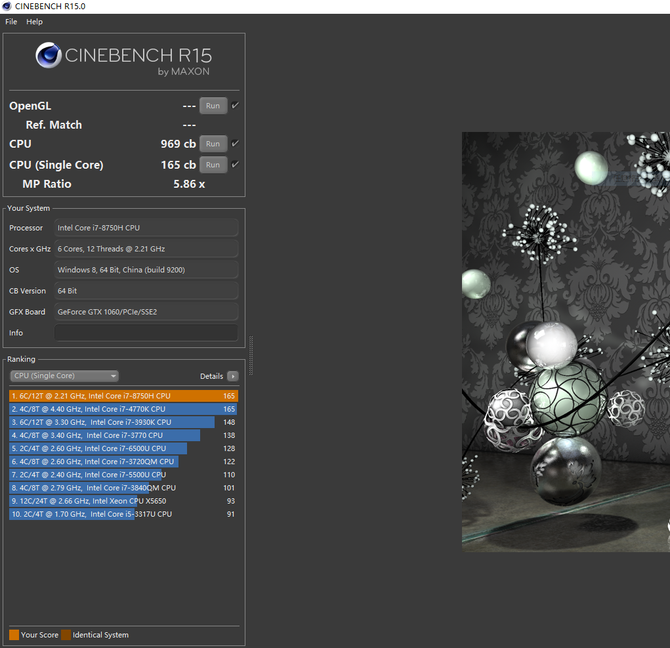
Task: Click the GFX Board field
Action: pos(146,311)
